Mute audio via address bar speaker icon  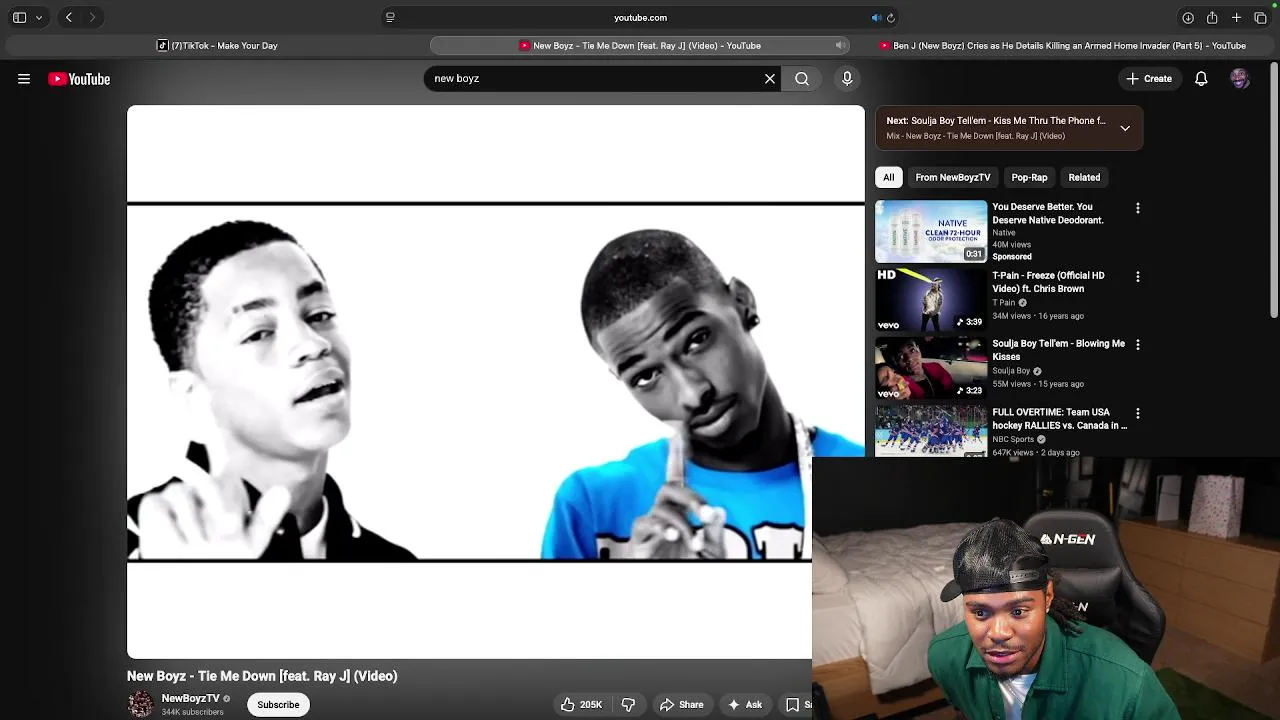[876, 17]
